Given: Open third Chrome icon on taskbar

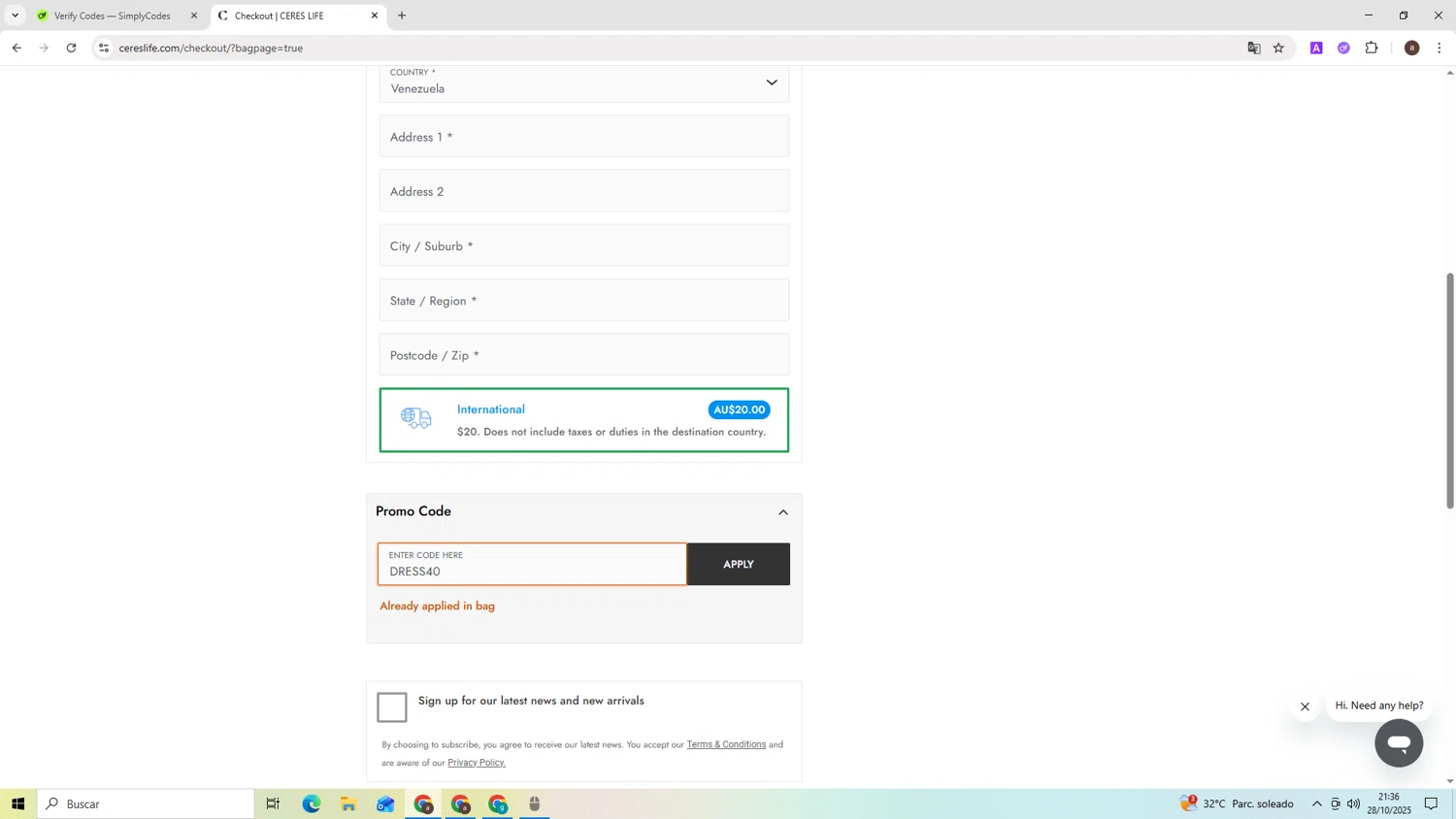Looking at the screenshot, I should [x=498, y=803].
